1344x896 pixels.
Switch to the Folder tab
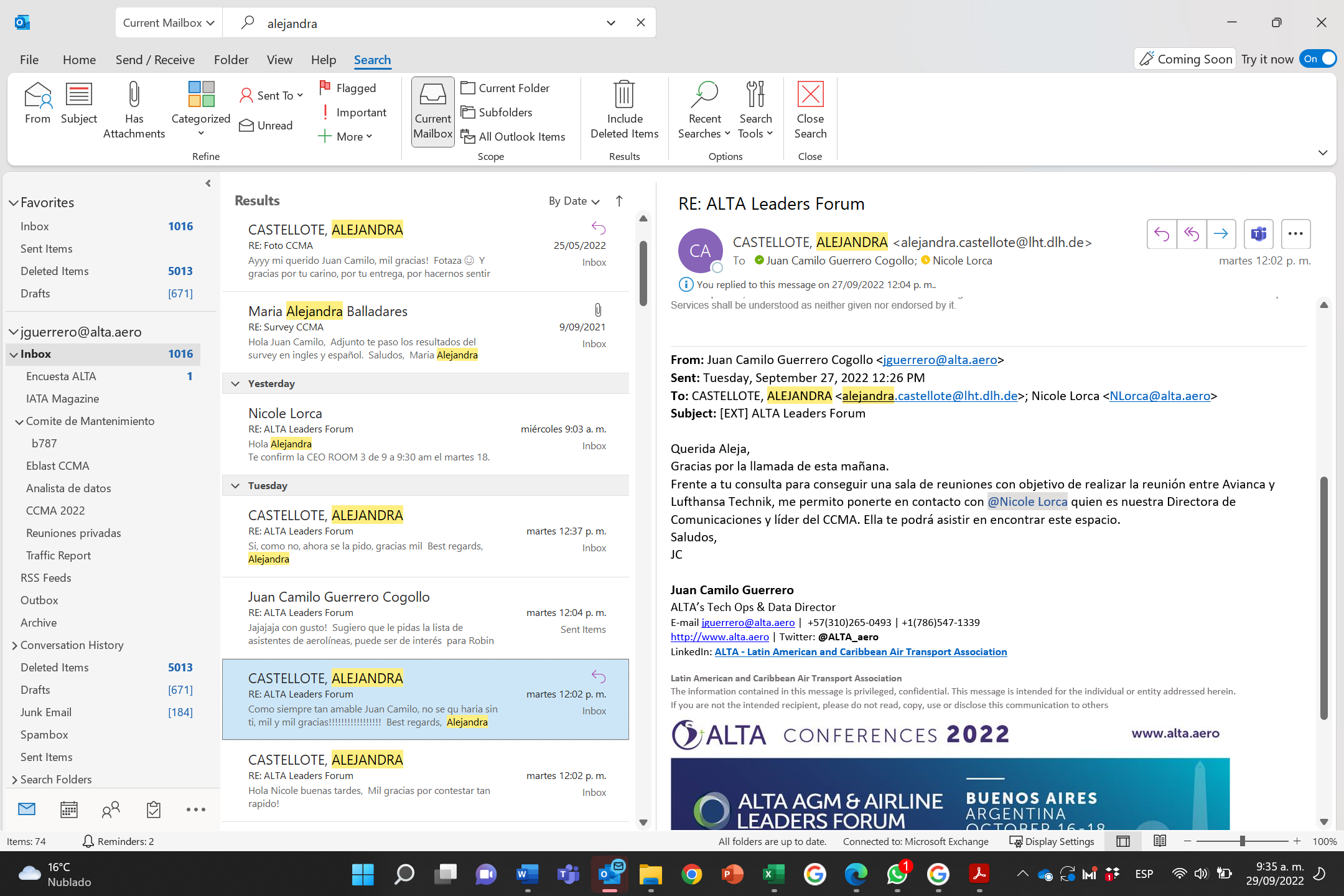point(231,60)
